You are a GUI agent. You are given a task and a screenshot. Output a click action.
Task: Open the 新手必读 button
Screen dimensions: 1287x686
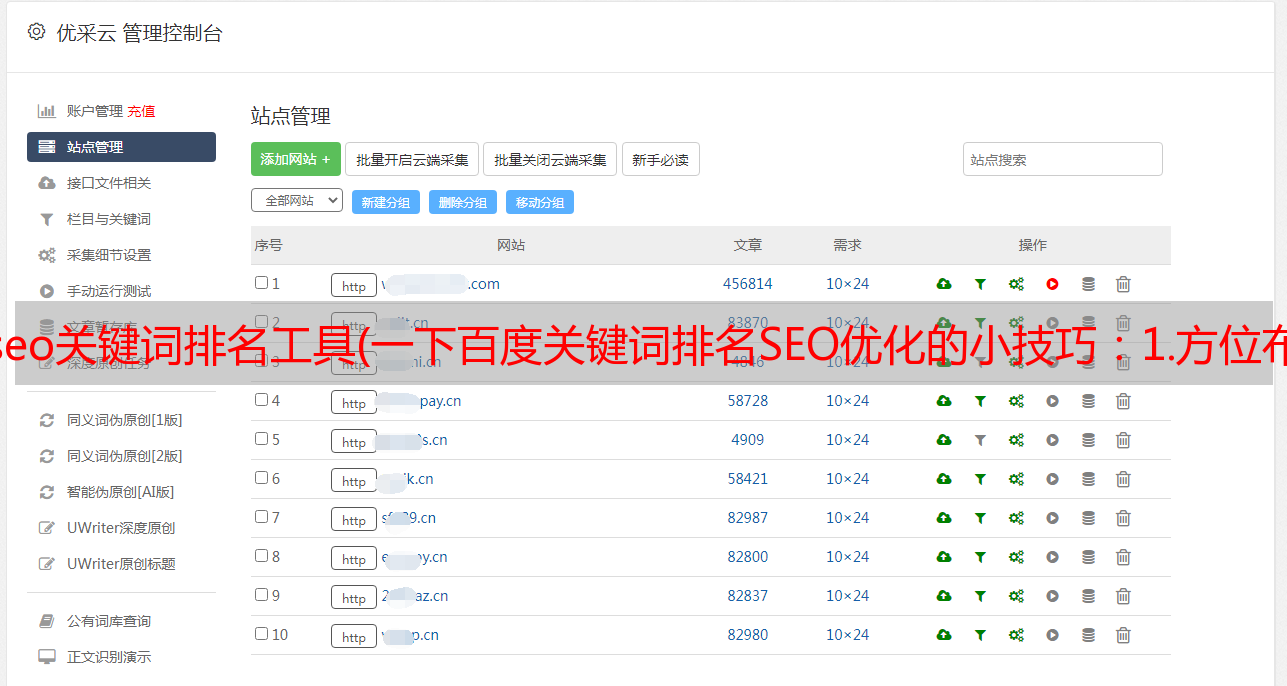point(660,159)
